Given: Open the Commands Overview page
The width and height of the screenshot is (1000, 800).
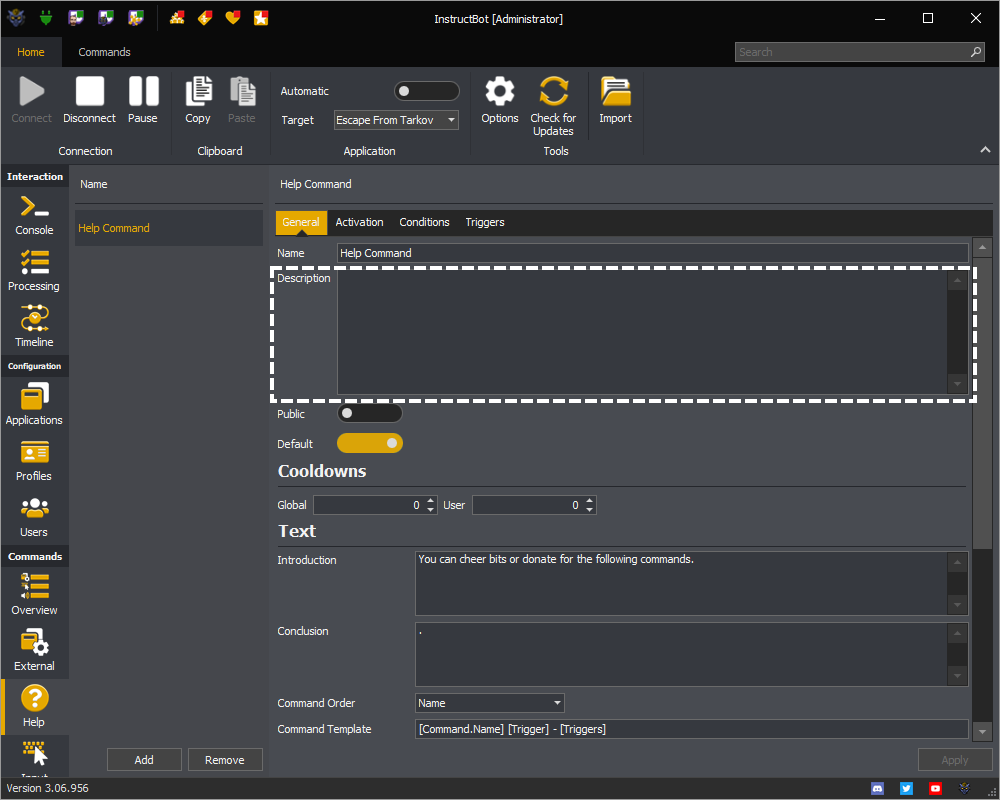Looking at the screenshot, I should pos(34,594).
